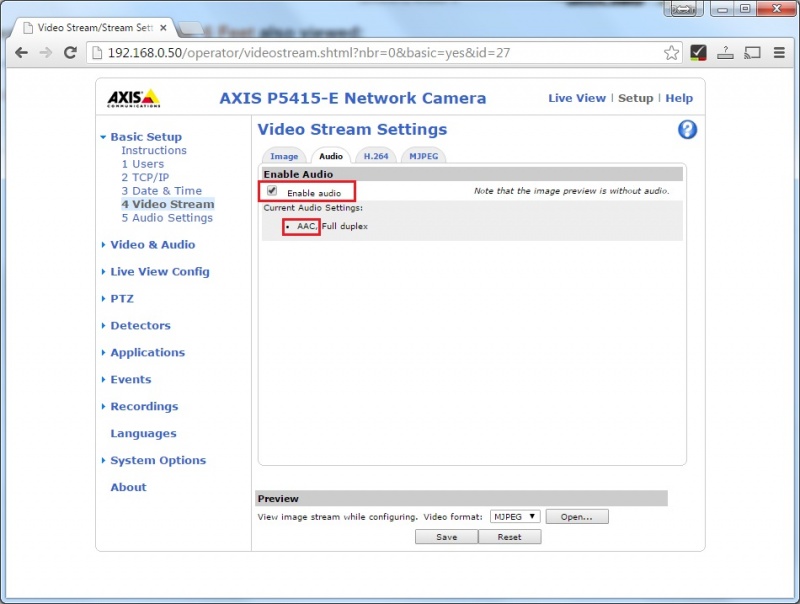Screen dimensions: 800x604
Task: Bookmark this page with the star icon
Action: pyautogui.click(x=671, y=53)
